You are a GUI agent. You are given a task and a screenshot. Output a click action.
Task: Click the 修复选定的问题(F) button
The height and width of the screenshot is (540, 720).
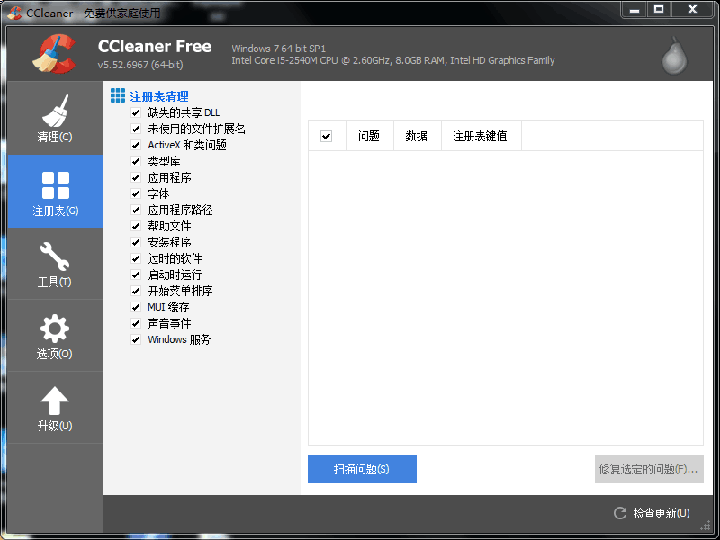tap(649, 469)
